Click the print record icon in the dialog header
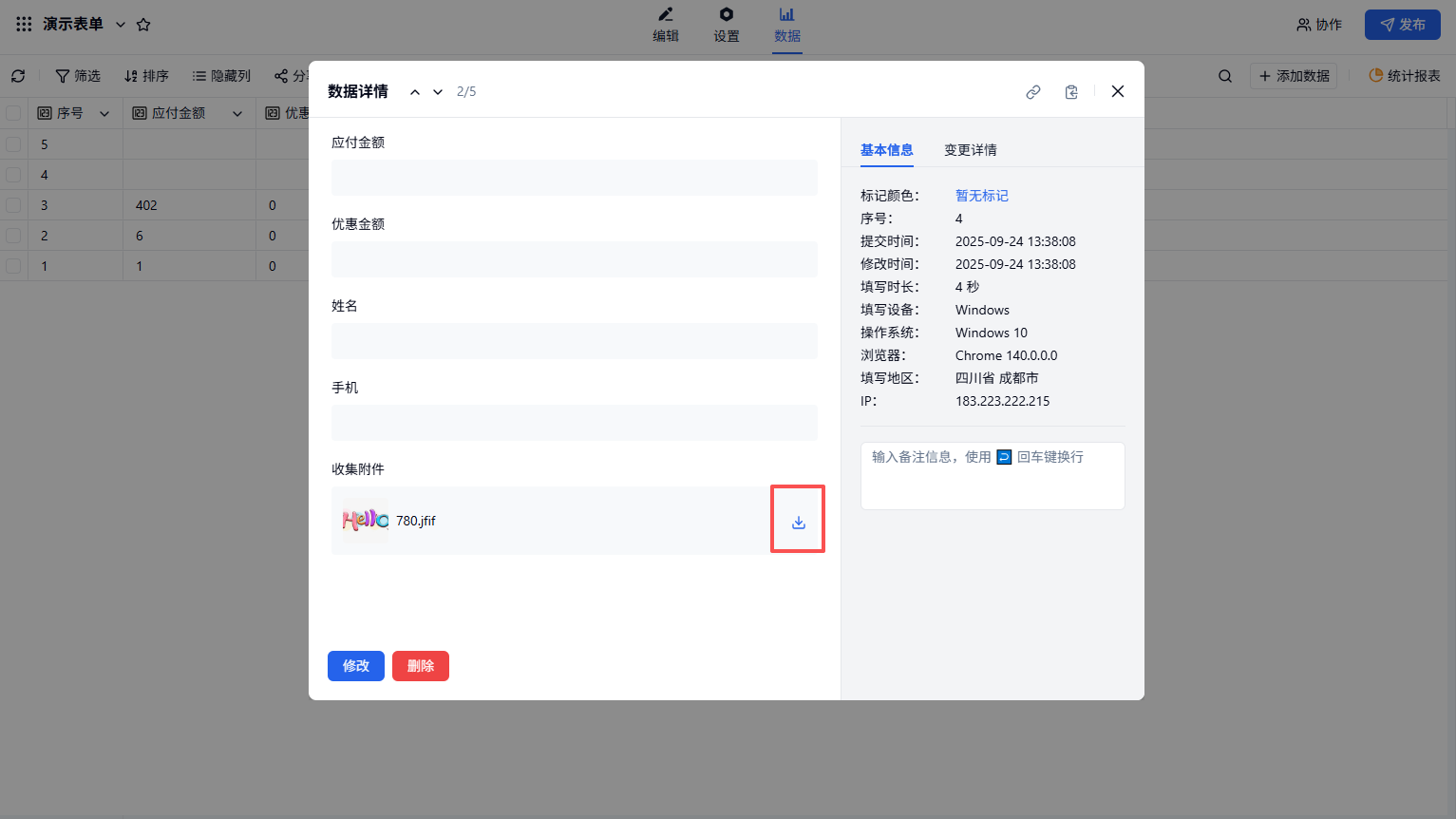The width and height of the screenshot is (1456, 819). 1071,92
